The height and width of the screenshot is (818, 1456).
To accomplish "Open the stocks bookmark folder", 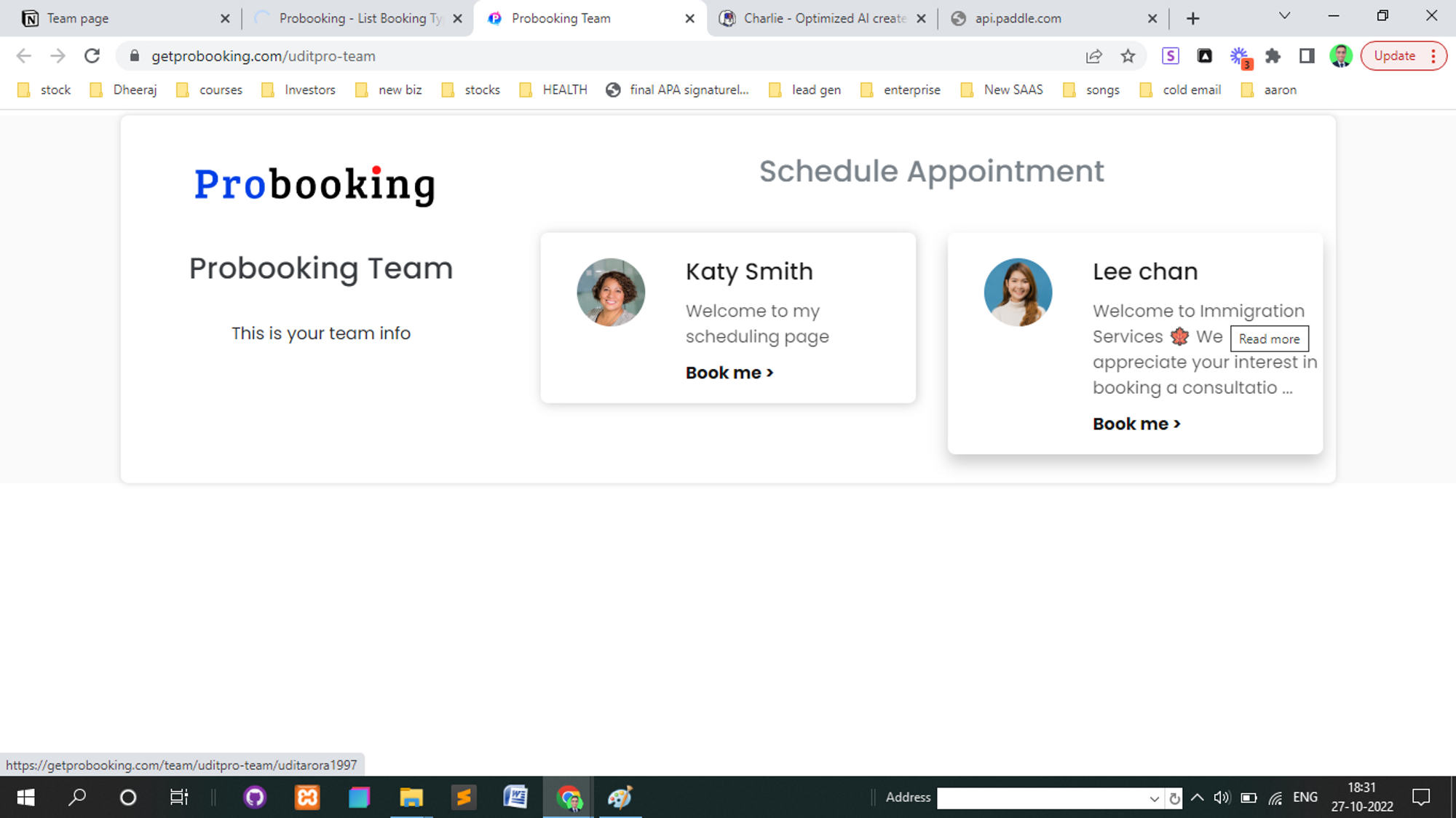I will tap(471, 90).
